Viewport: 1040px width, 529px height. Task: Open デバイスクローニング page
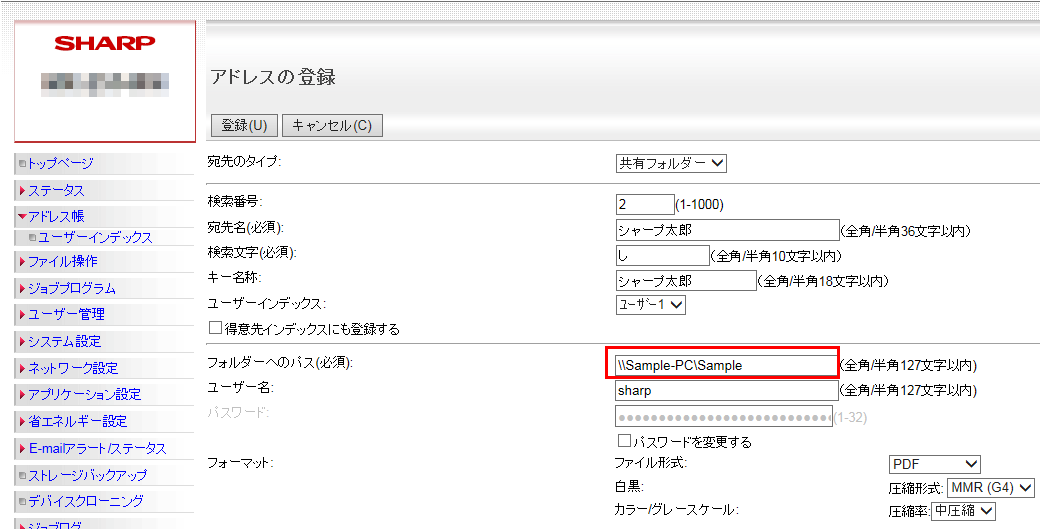coord(85,501)
